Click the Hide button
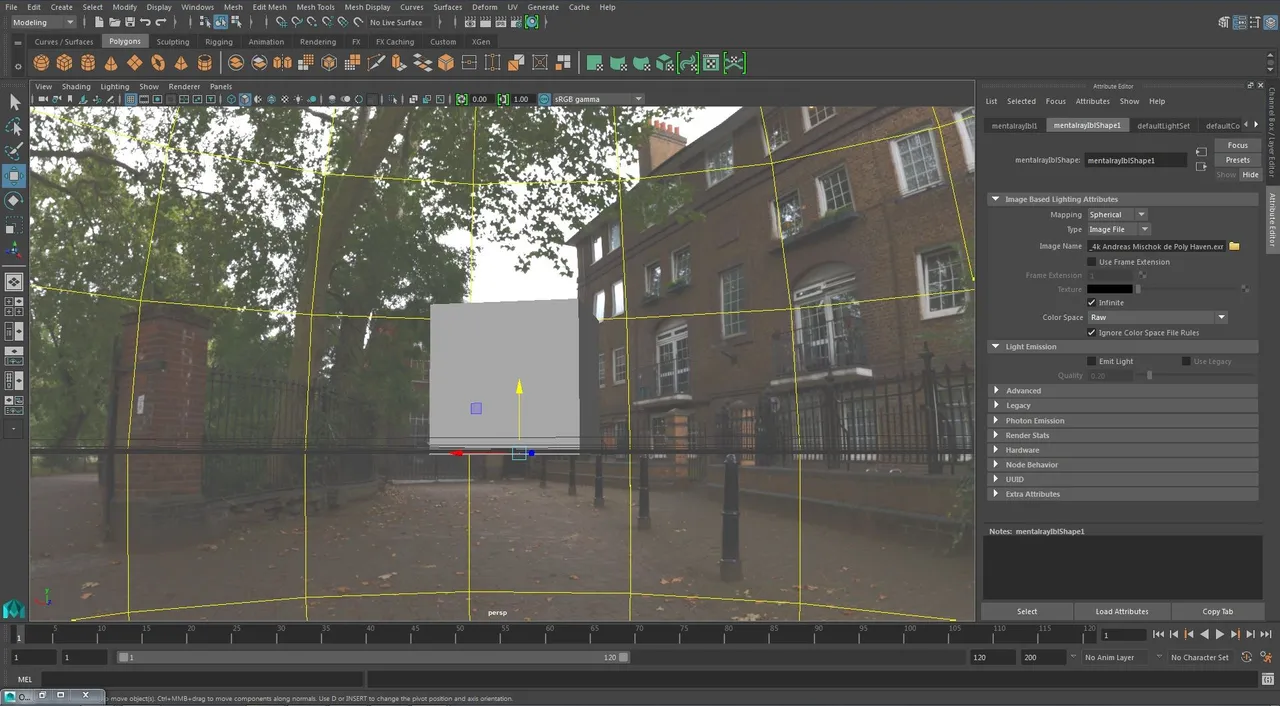The width and height of the screenshot is (1280, 706). 1250,175
